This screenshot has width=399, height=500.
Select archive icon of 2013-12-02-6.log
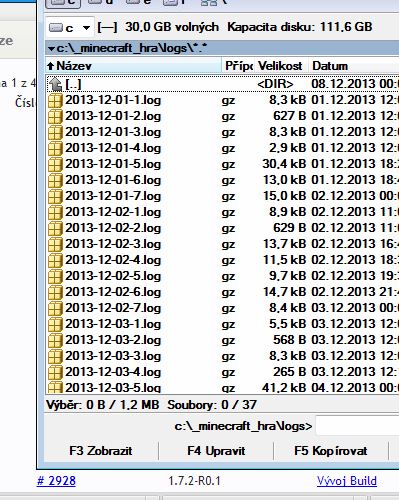tap(55, 292)
